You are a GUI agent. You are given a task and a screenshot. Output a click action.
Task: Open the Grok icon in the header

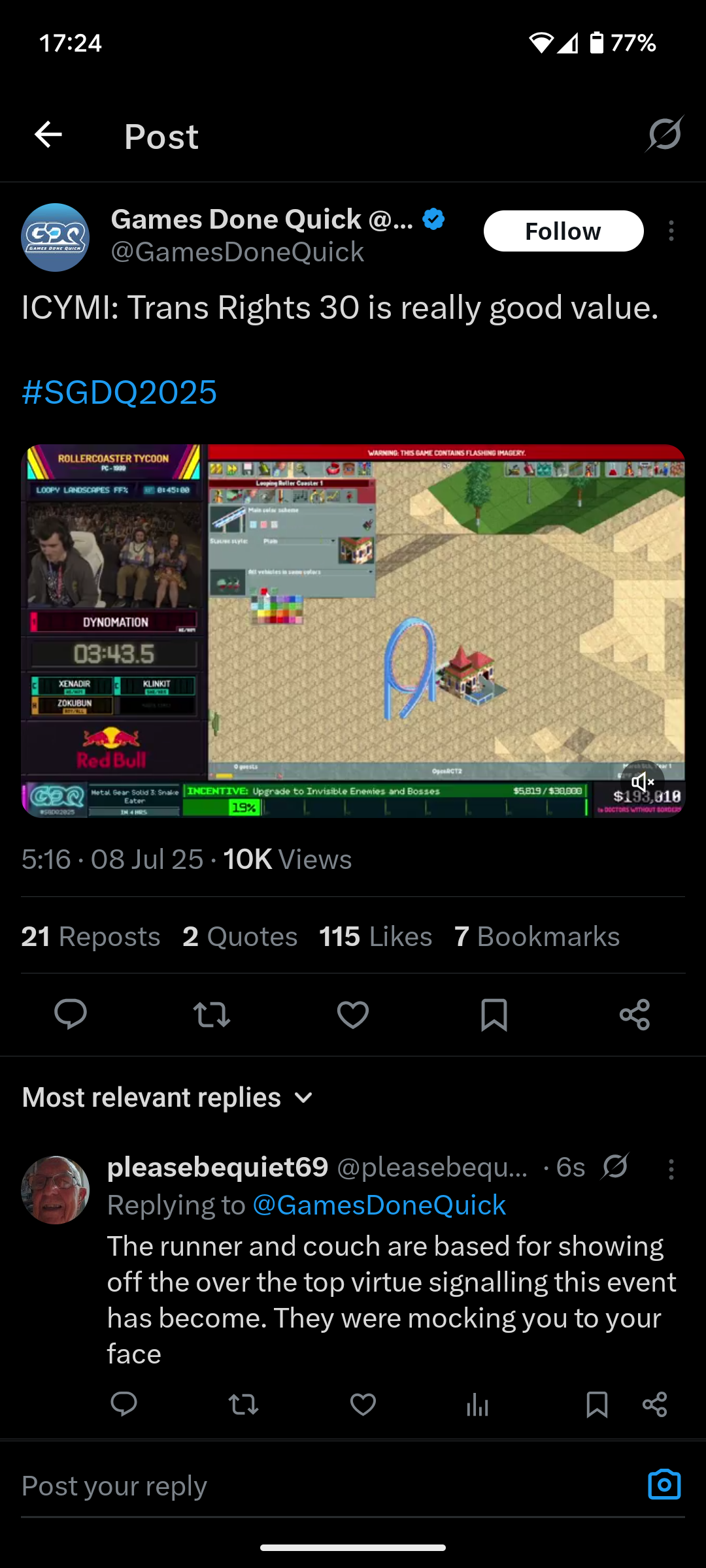(665, 135)
